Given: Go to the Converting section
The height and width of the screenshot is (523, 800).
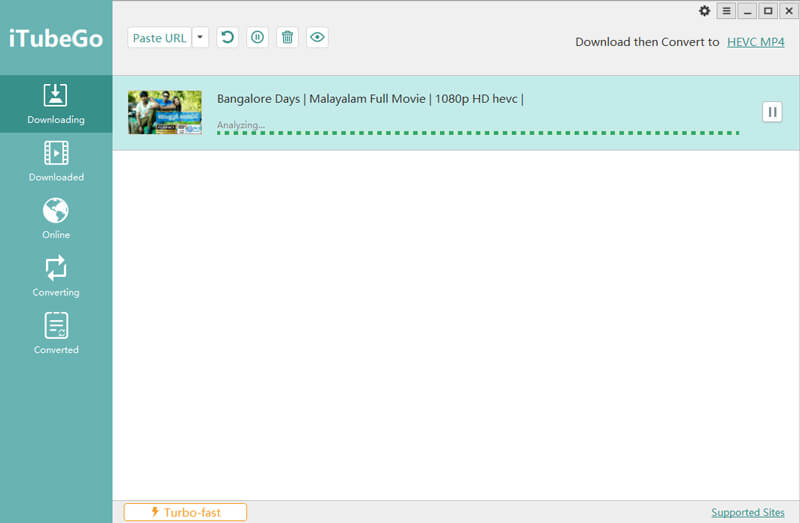Looking at the screenshot, I should pyautogui.click(x=56, y=276).
